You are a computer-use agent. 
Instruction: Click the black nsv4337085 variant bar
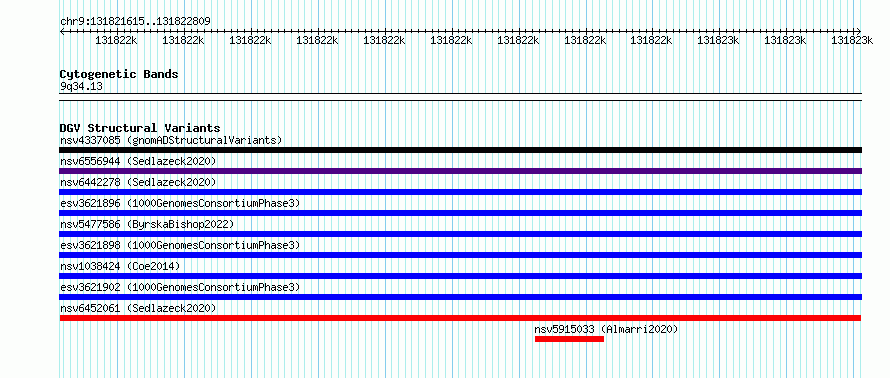461,150
